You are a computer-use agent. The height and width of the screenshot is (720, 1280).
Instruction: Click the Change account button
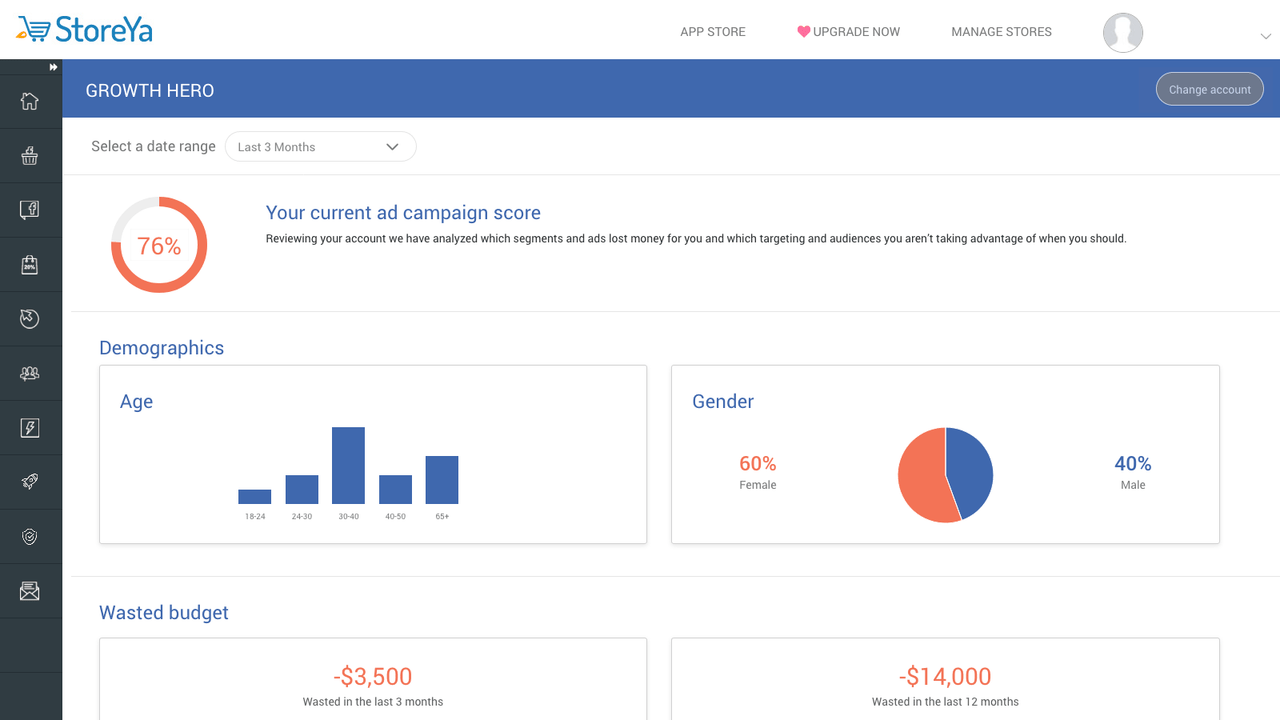pyautogui.click(x=1210, y=89)
